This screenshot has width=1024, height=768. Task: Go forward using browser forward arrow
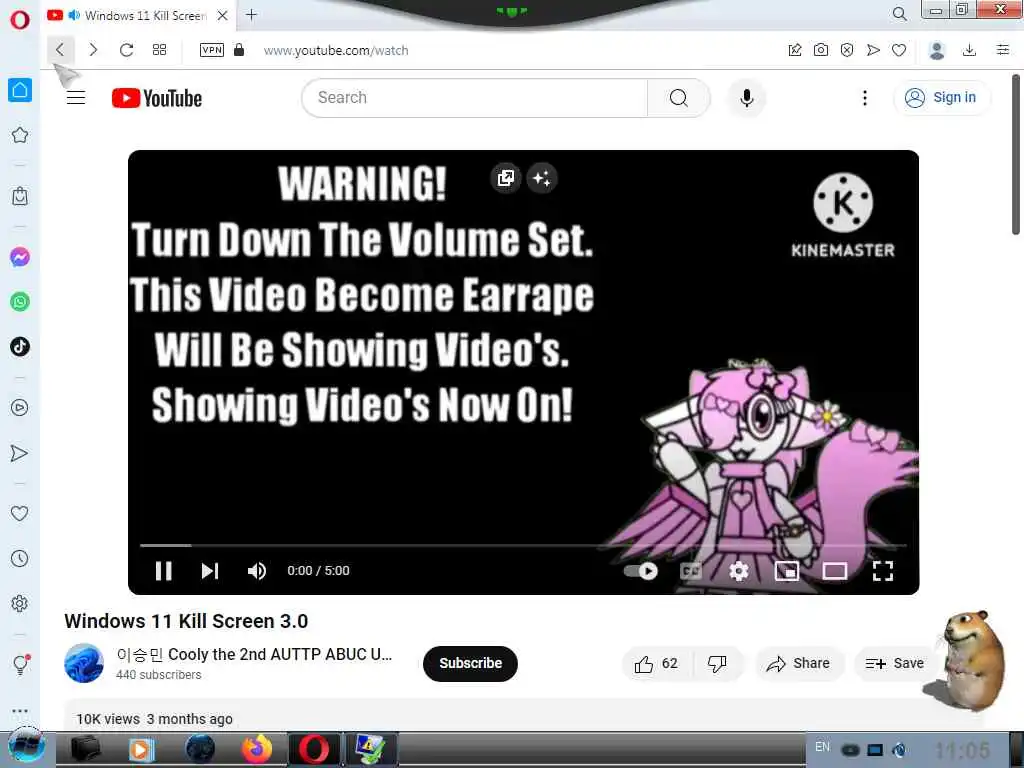click(x=93, y=50)
